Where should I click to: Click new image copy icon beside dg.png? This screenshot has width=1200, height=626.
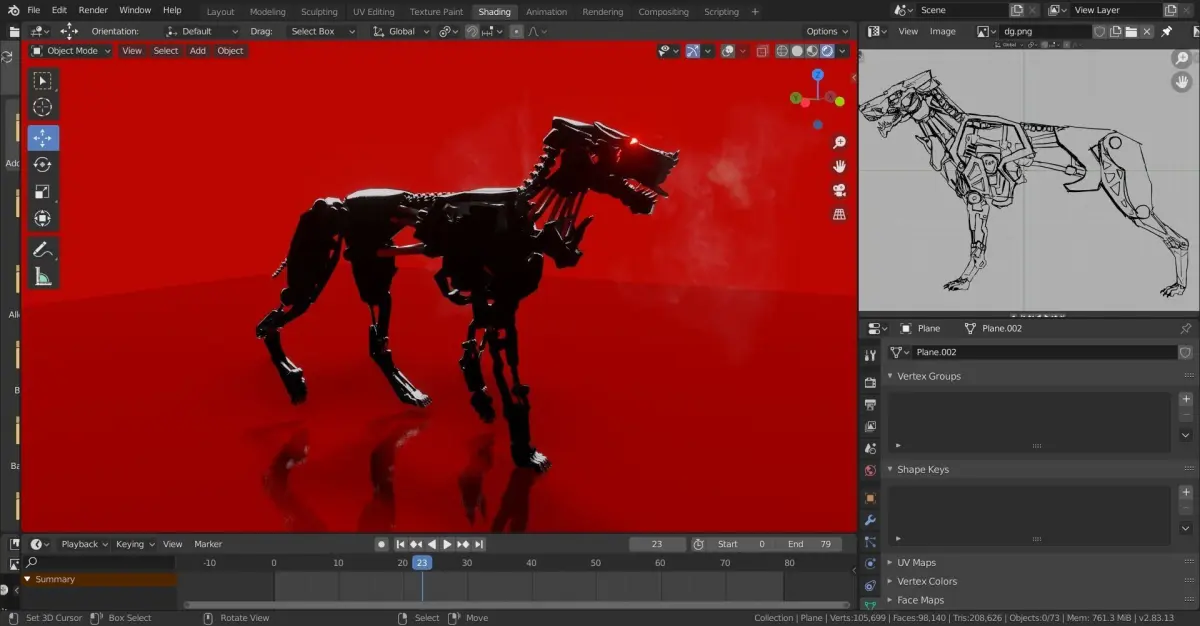[x=1116, y=31]
